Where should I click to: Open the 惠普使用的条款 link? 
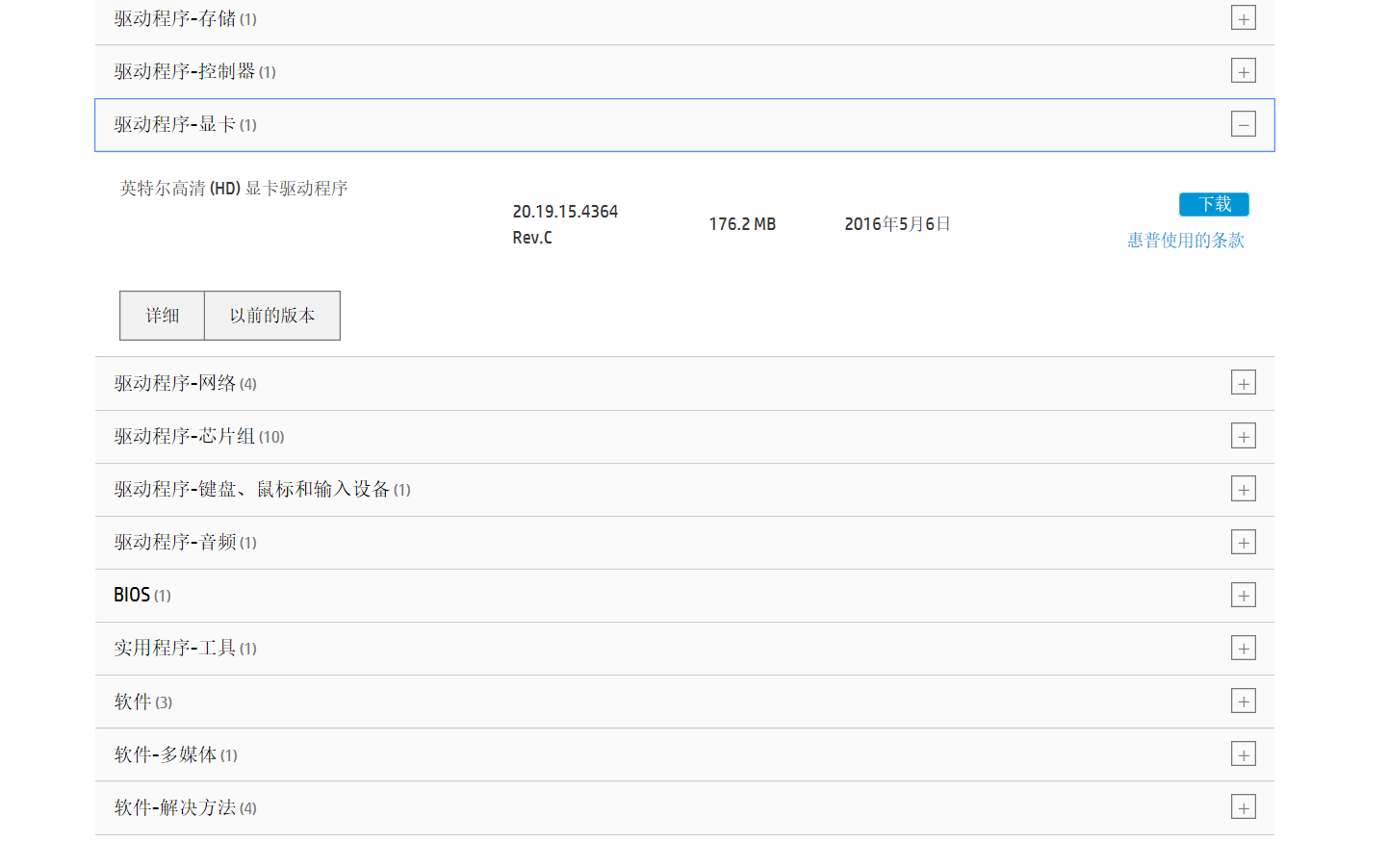click(1185, 241)
